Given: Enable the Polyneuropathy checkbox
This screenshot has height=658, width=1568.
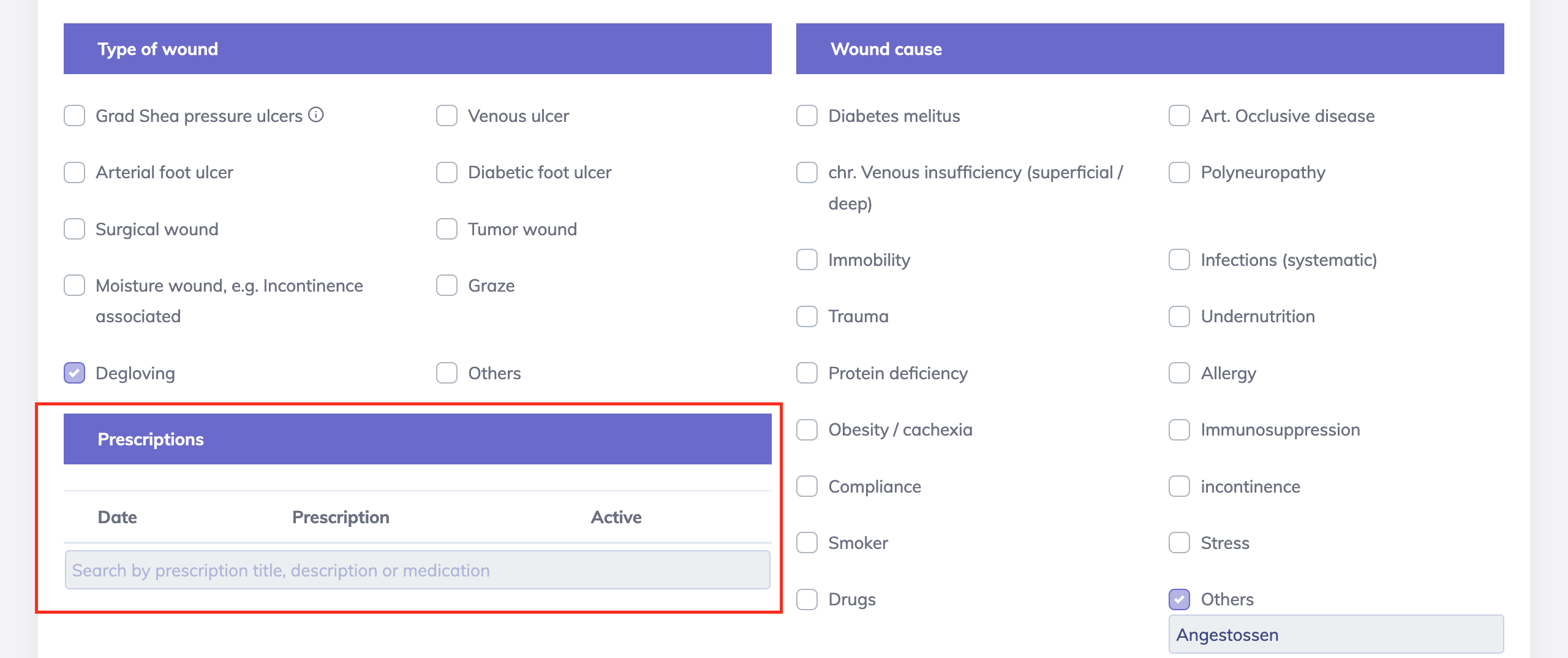Looking at the screenshot, I should (x=1179, y=172).
